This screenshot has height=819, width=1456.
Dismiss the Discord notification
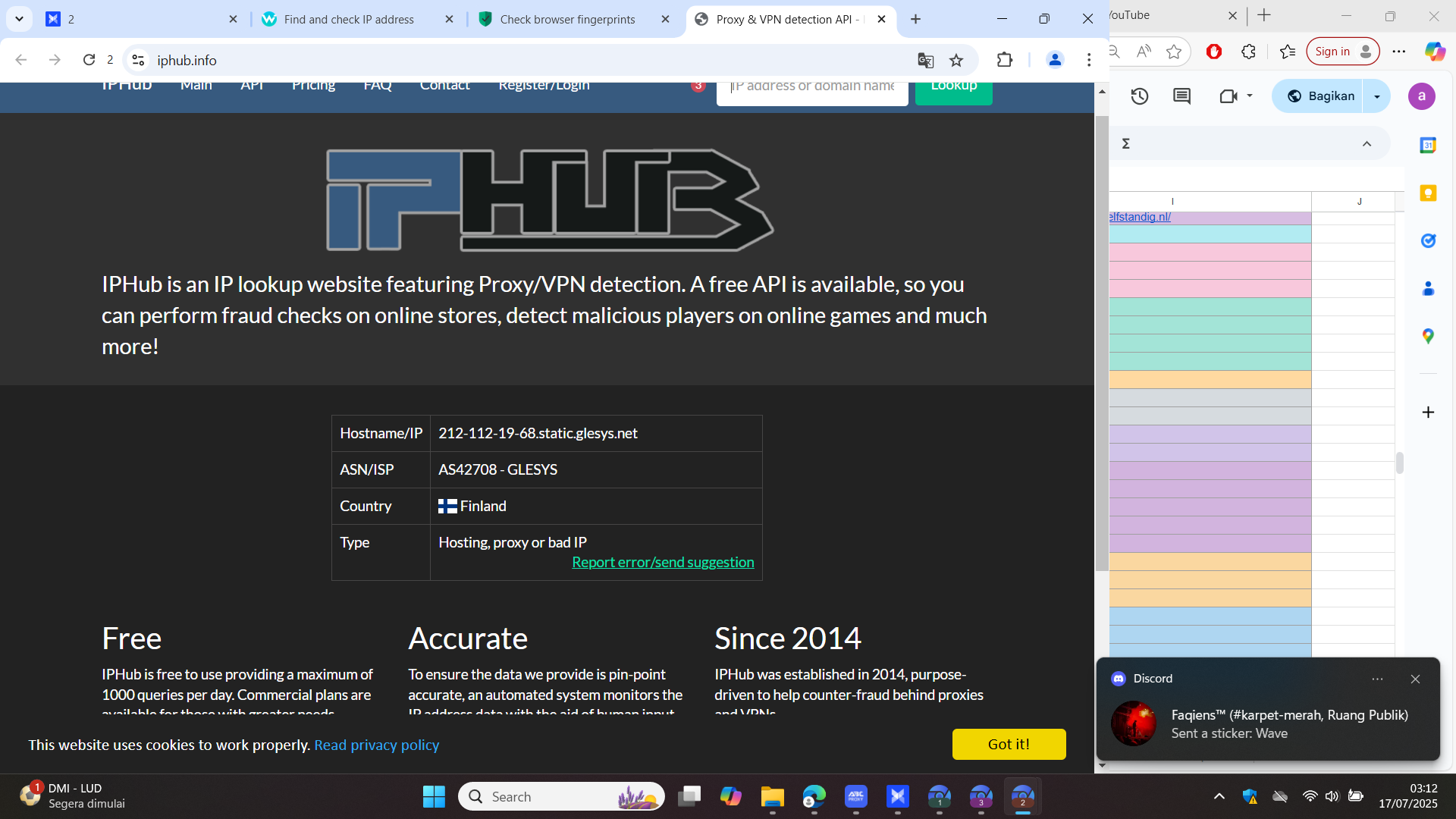coord(1415,679)
